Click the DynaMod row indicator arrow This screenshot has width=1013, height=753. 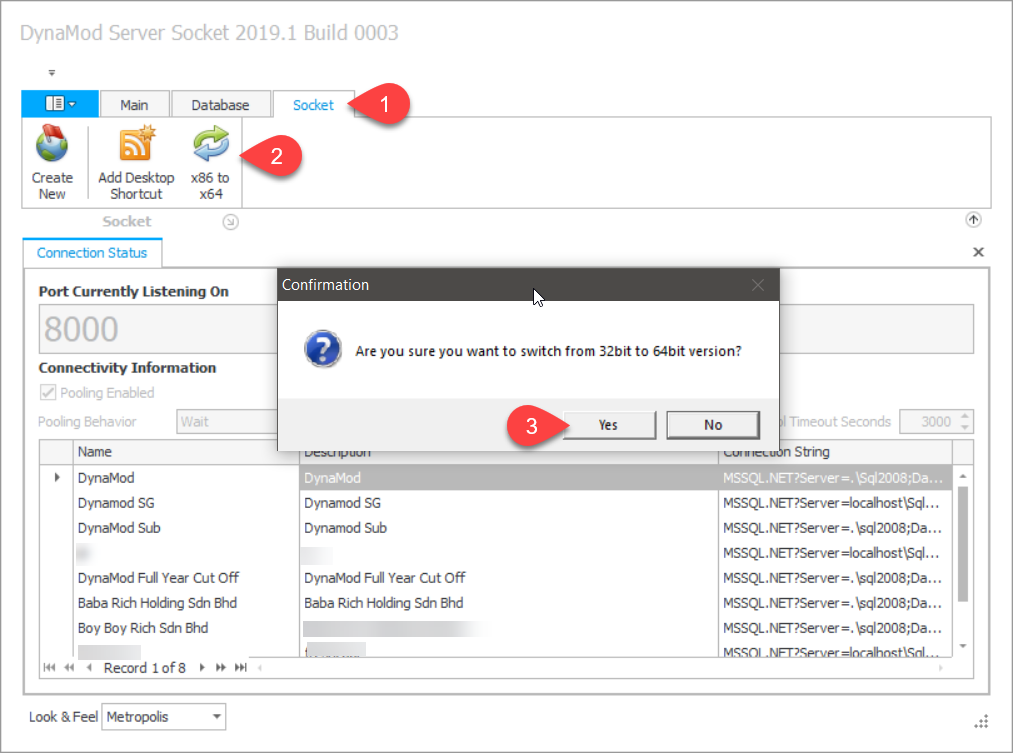click(57, 477)
